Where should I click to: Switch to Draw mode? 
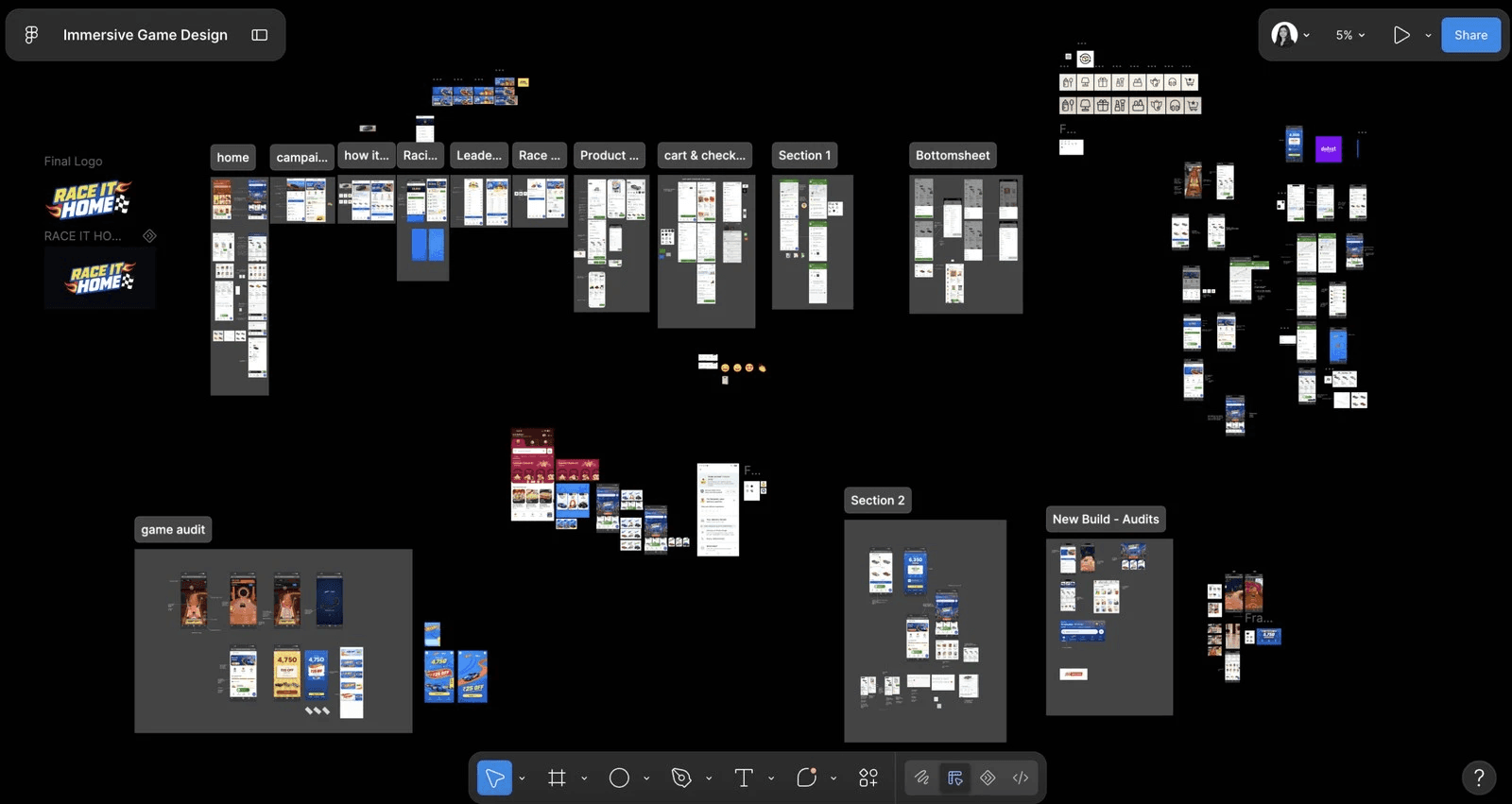point(921,778)
